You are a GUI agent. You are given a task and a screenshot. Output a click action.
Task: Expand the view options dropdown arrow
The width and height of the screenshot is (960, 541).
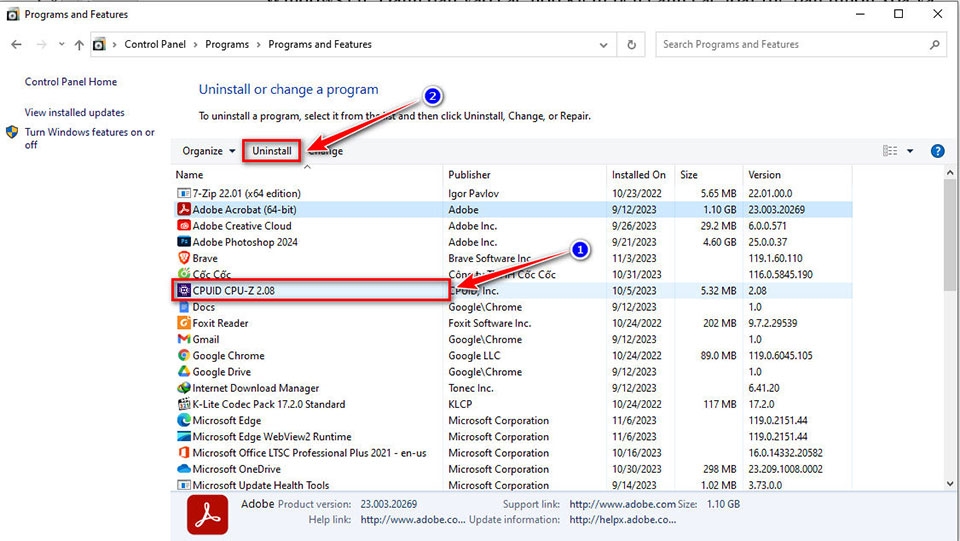tap(910, 151)
